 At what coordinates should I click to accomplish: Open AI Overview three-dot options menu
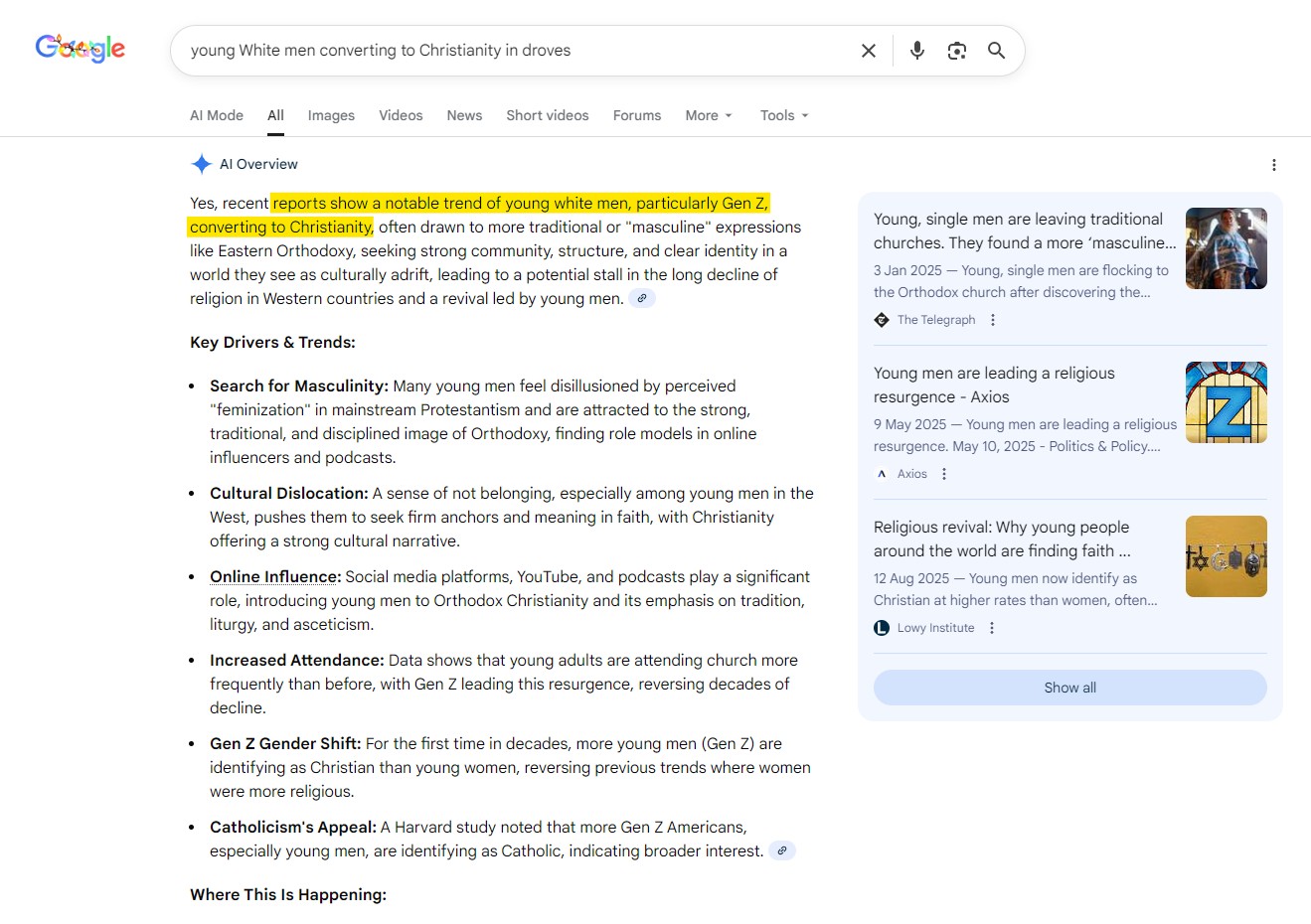(x=1274, y=165)
